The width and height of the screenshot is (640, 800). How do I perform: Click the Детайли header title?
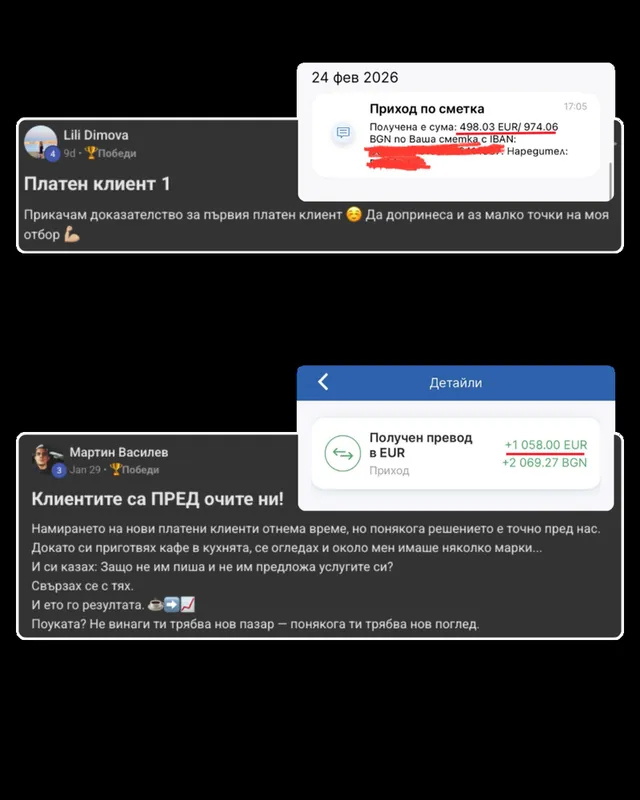(456, 383)
